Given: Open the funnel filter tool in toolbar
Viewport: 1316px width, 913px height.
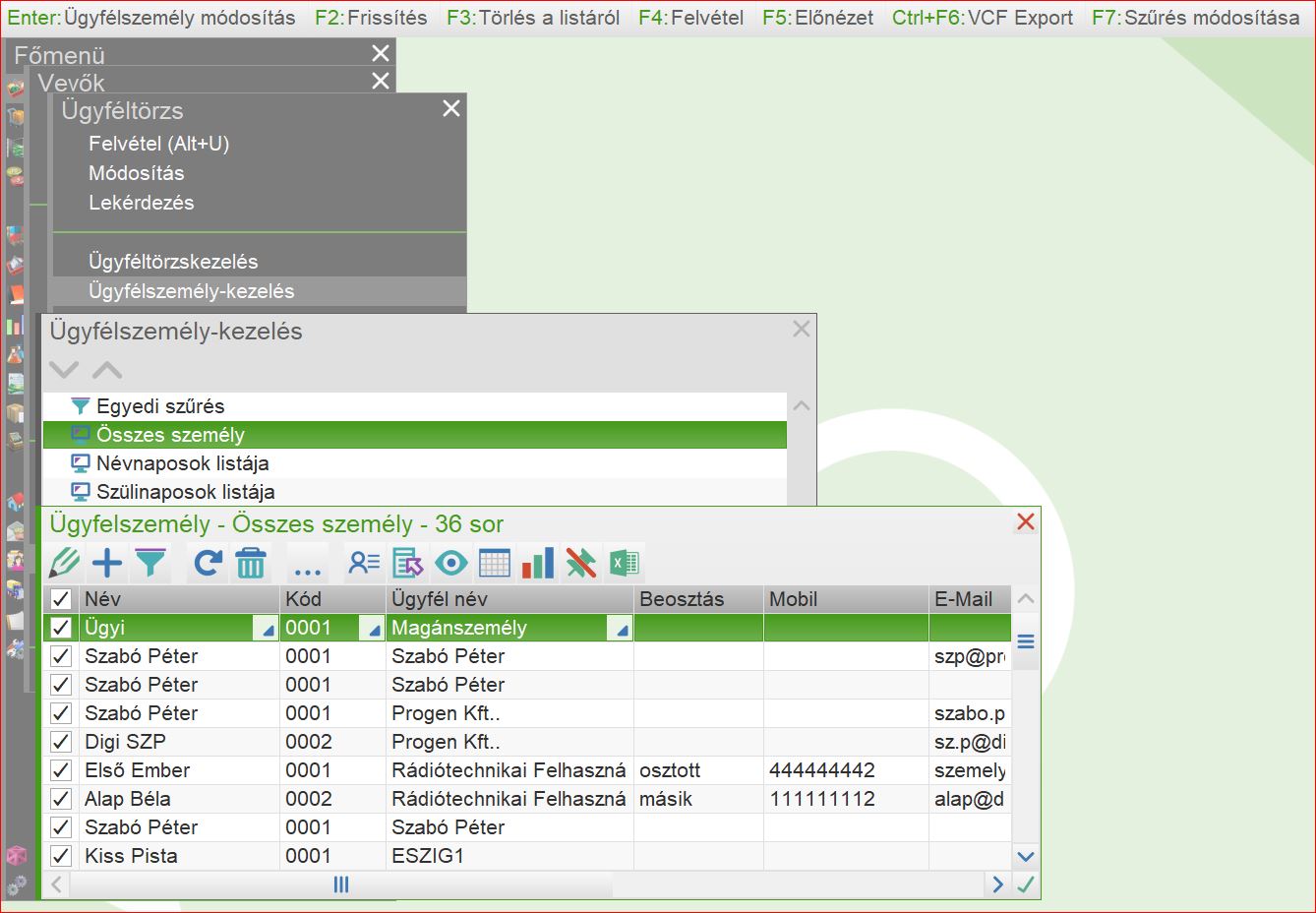Looking at the screenshot, I should 150,563.
